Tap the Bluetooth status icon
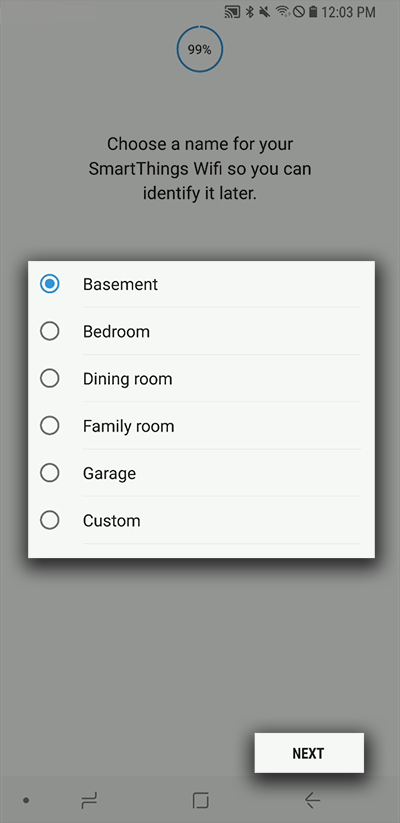 pos(250,12)
